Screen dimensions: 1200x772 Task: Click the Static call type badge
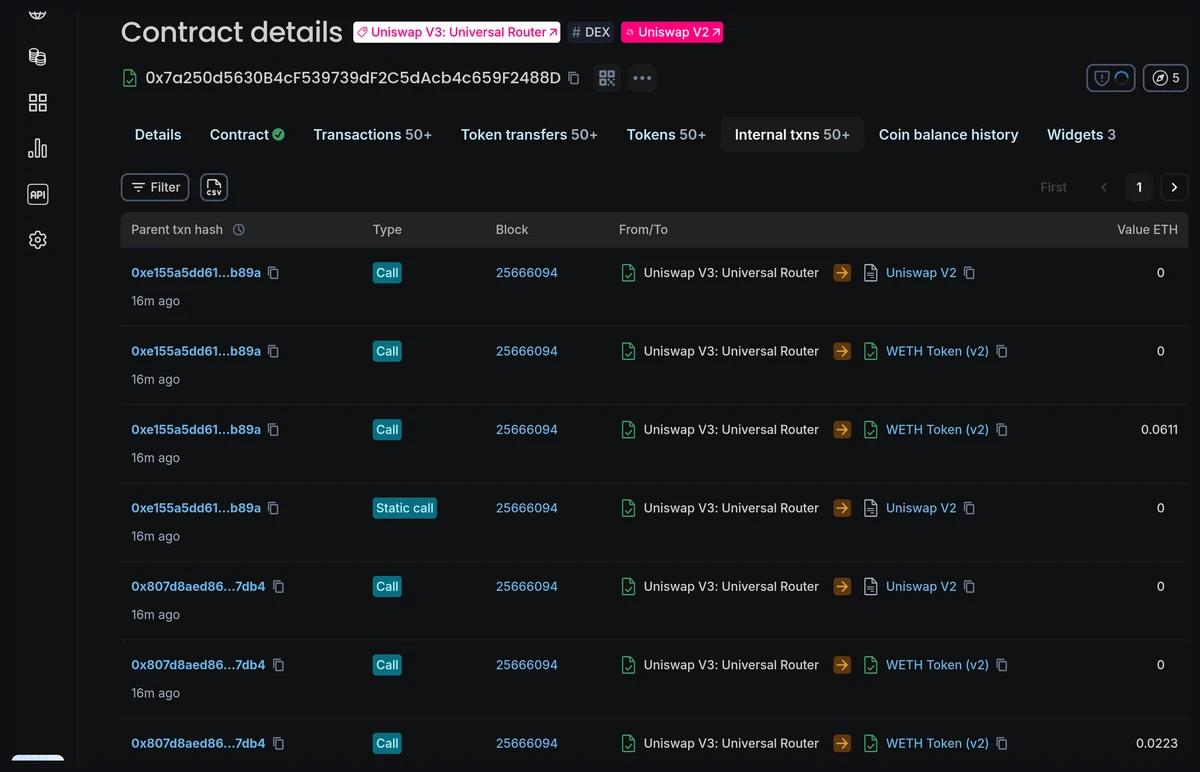(405, 508)
